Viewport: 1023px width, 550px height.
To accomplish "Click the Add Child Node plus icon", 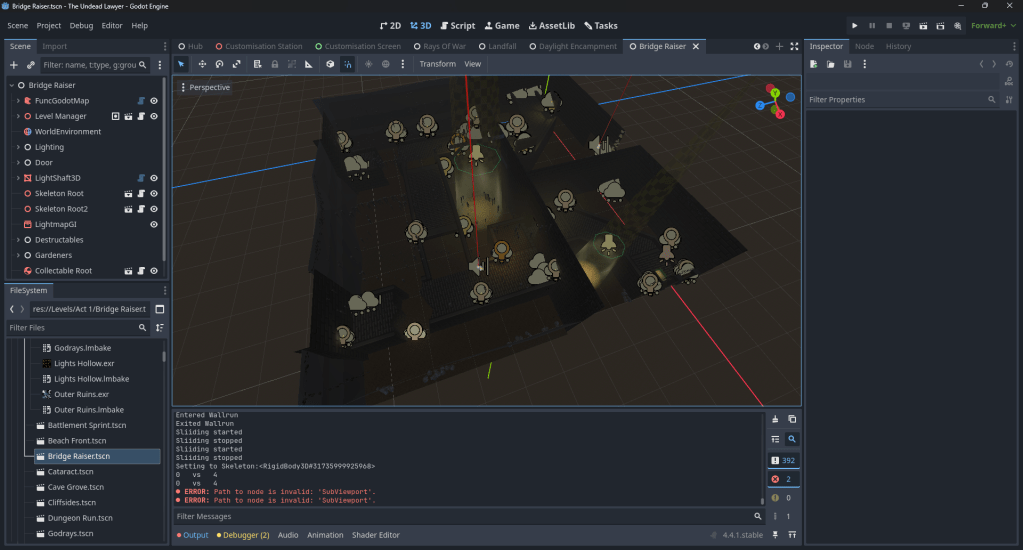I will 14,65.
